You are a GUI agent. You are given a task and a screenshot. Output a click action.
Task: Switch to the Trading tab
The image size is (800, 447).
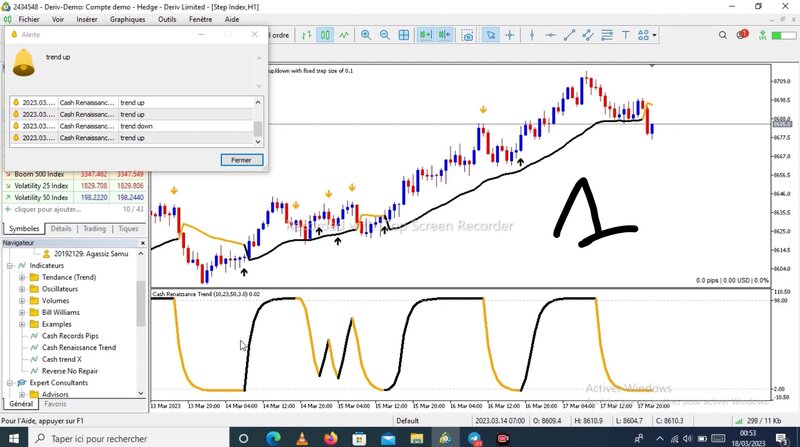coord(94,229)
